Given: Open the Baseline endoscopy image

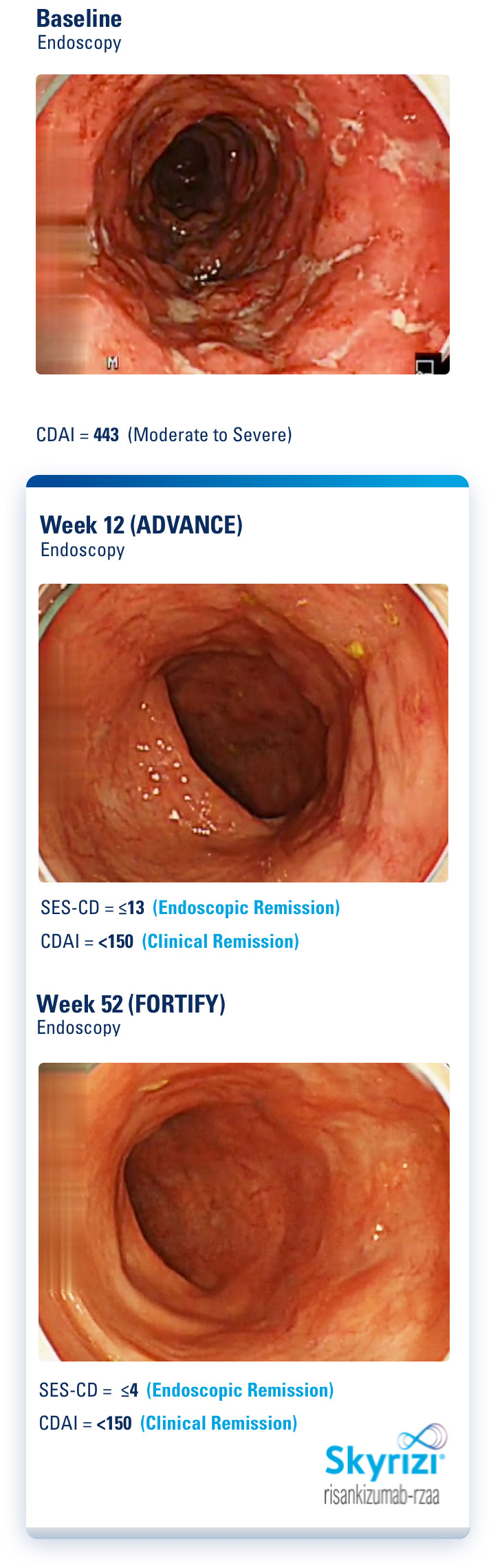Looking at the screenshot, I should pyautogui.click(x=243, y=224).
